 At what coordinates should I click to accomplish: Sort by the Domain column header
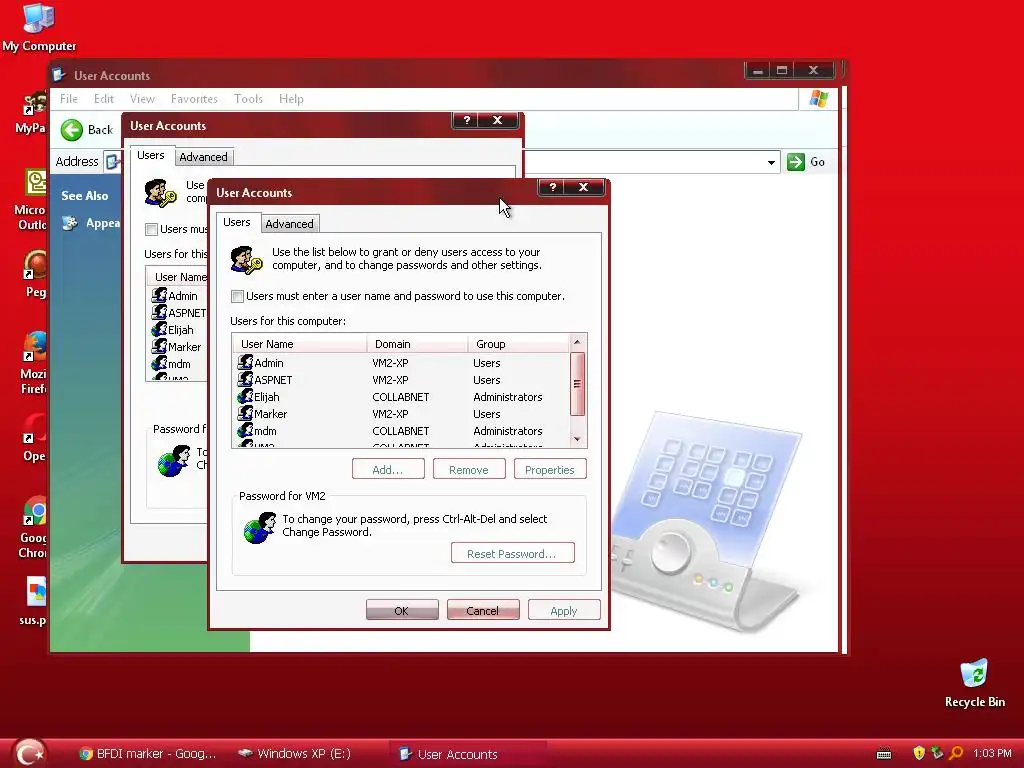point(417,344)
